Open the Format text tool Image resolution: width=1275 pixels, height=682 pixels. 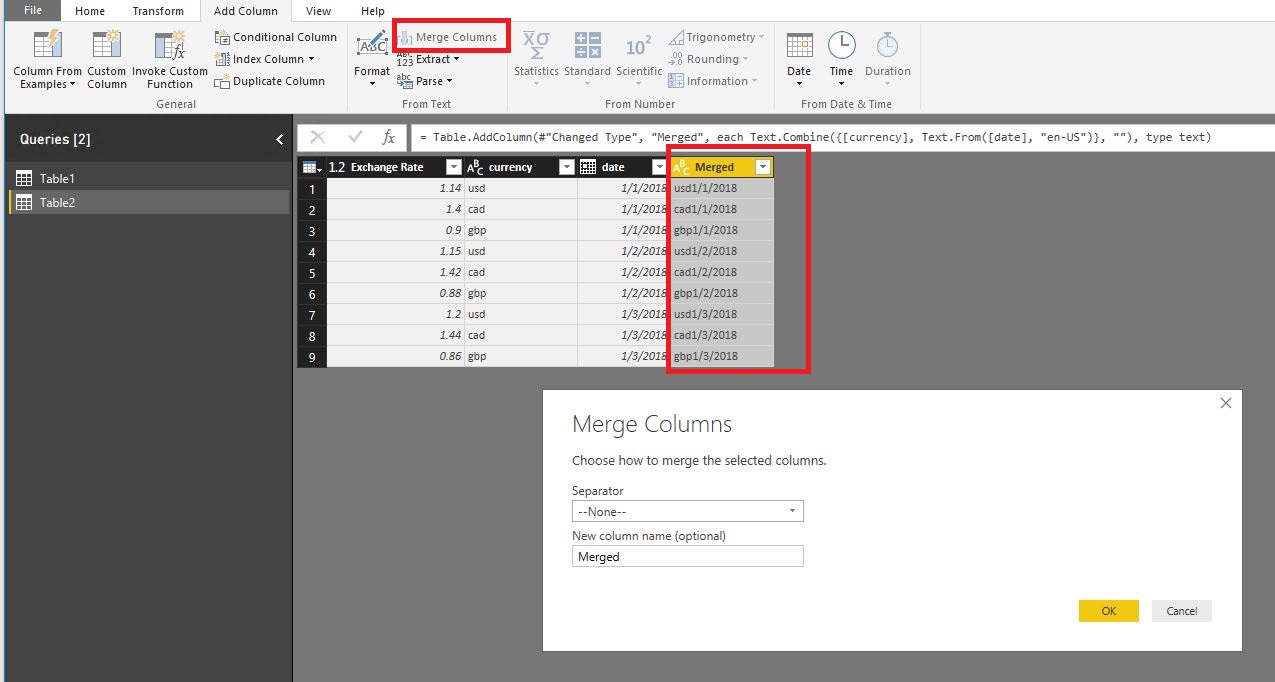[x=372, y=59]
